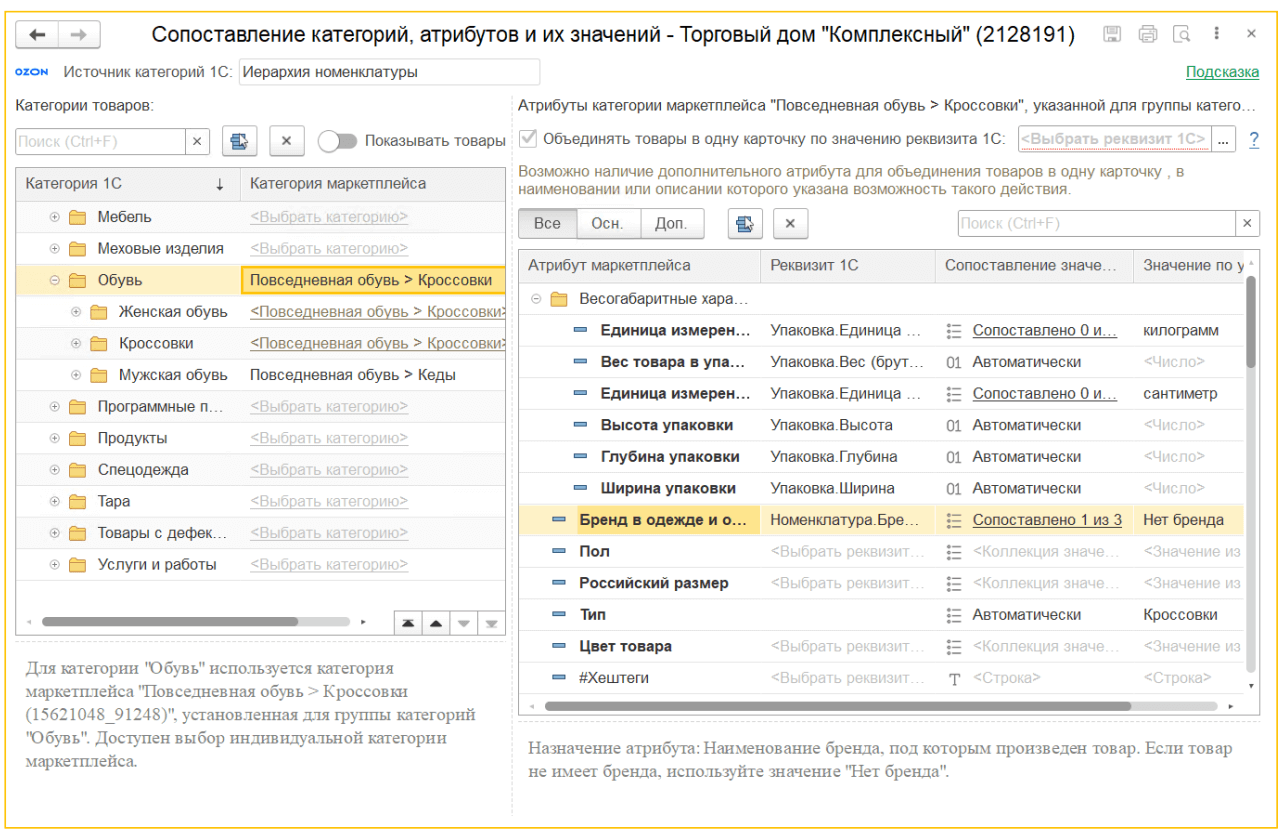This screenshot has width=1285, height=835.
Task: Click the back navigation arrow
Action: tap(38, 35)
